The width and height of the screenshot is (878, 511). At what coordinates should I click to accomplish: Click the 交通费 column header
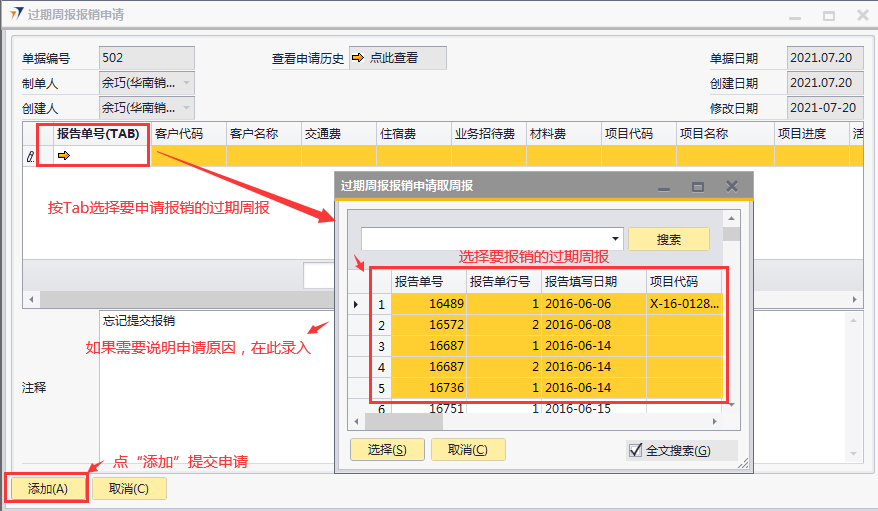pyautogui.click(x=323, y=133)
